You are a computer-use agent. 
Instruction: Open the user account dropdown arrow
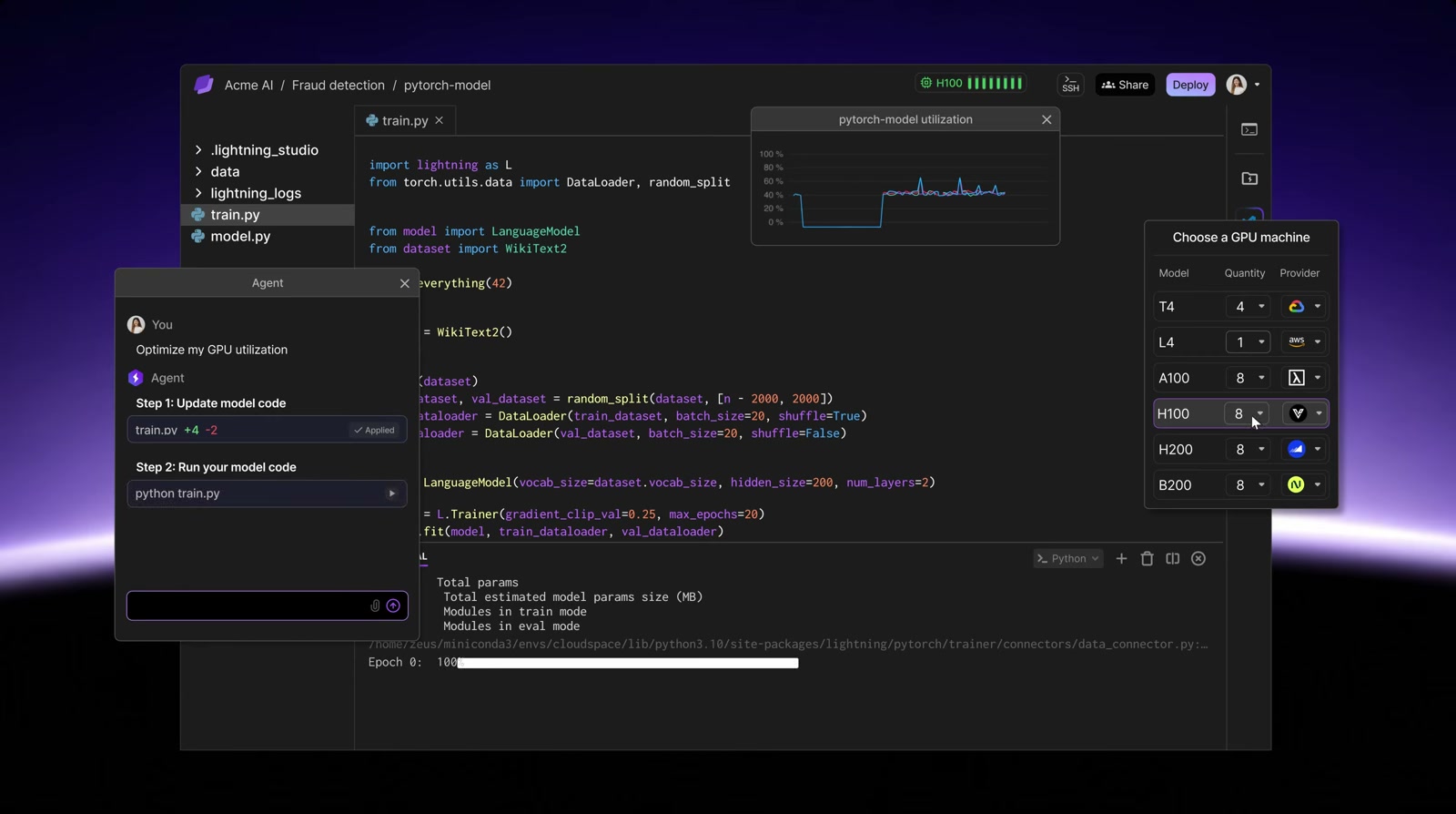pos(1258,85)
